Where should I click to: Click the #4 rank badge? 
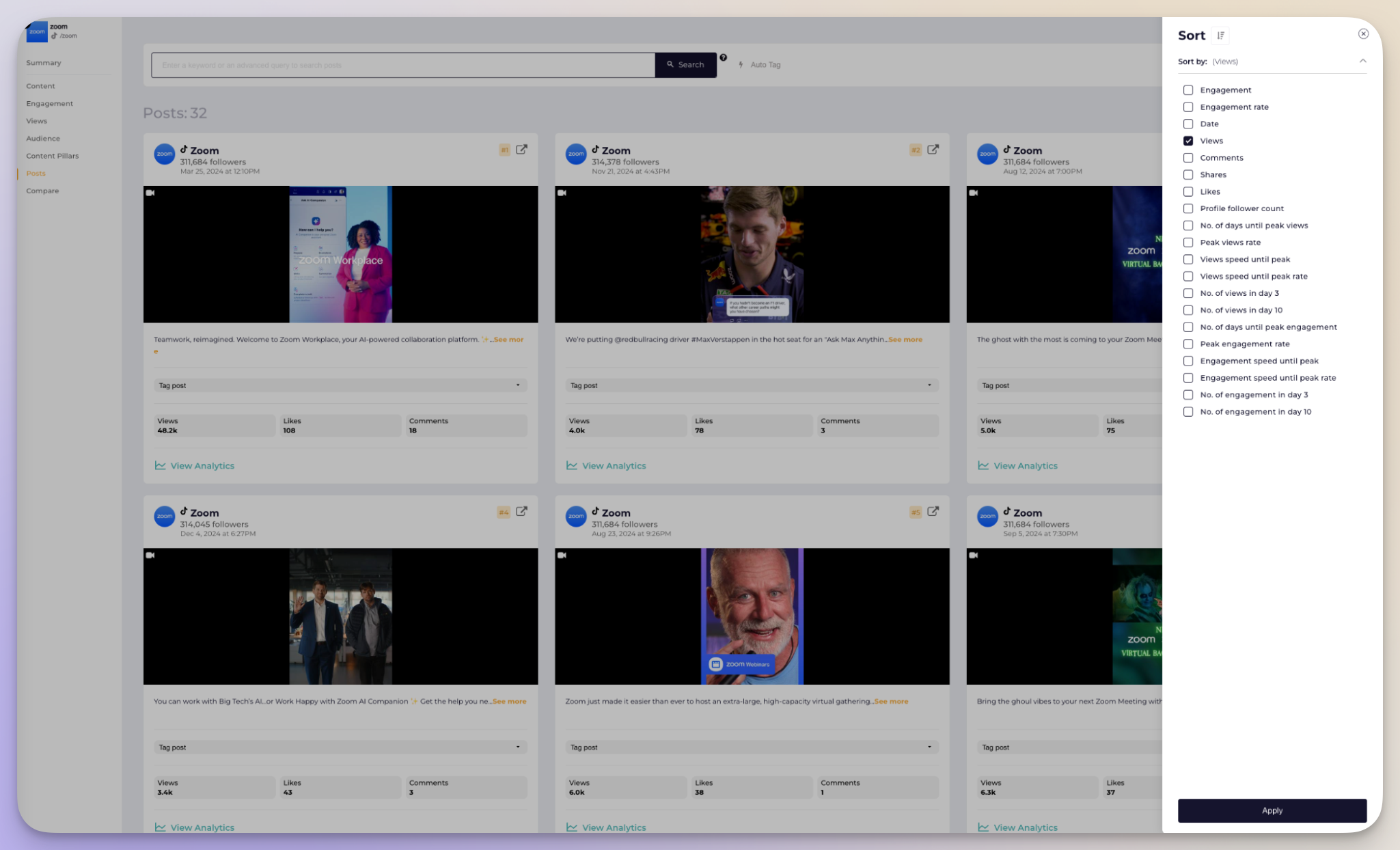[x=504, y=512]
